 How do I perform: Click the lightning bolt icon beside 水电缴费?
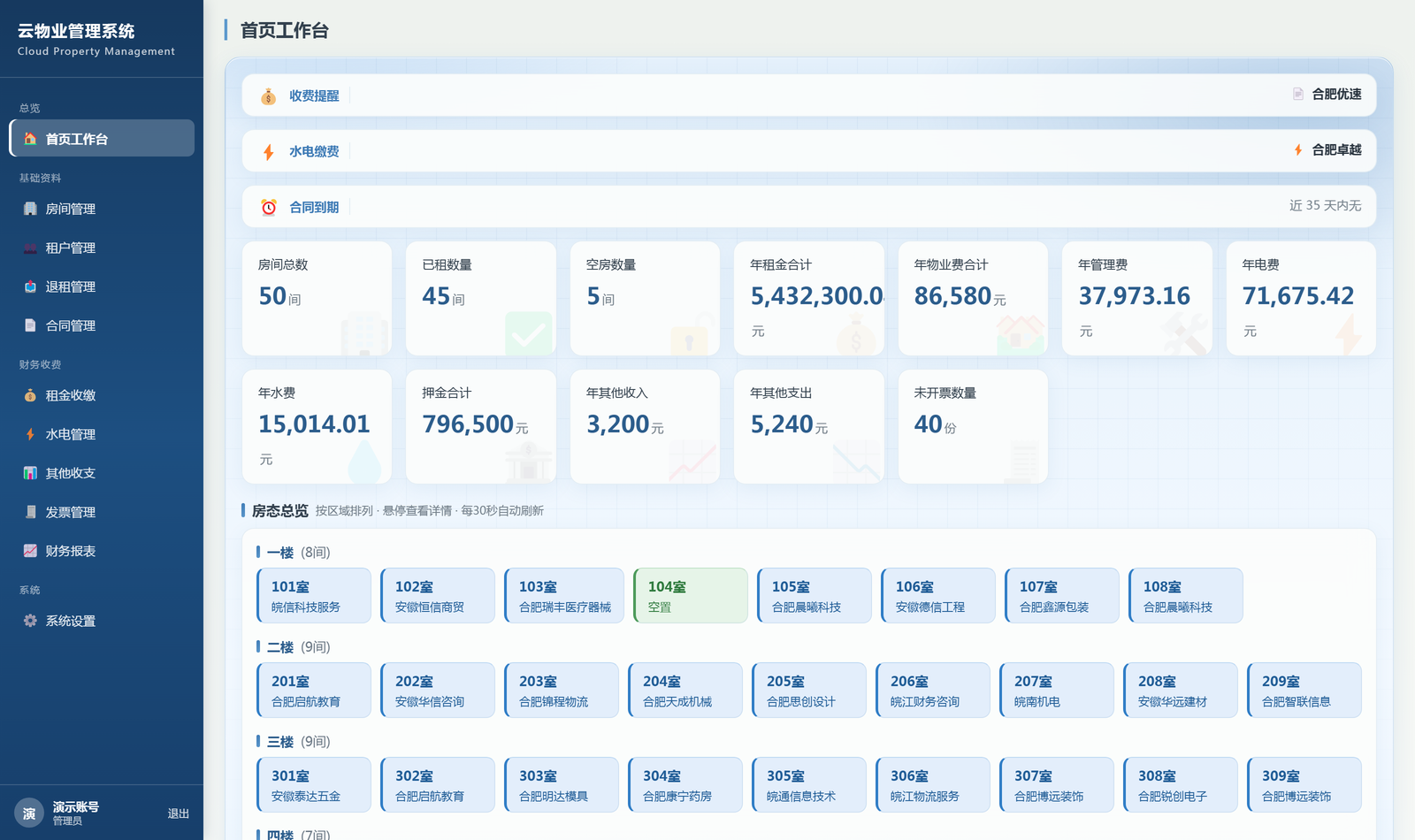[x=268, y=152]
